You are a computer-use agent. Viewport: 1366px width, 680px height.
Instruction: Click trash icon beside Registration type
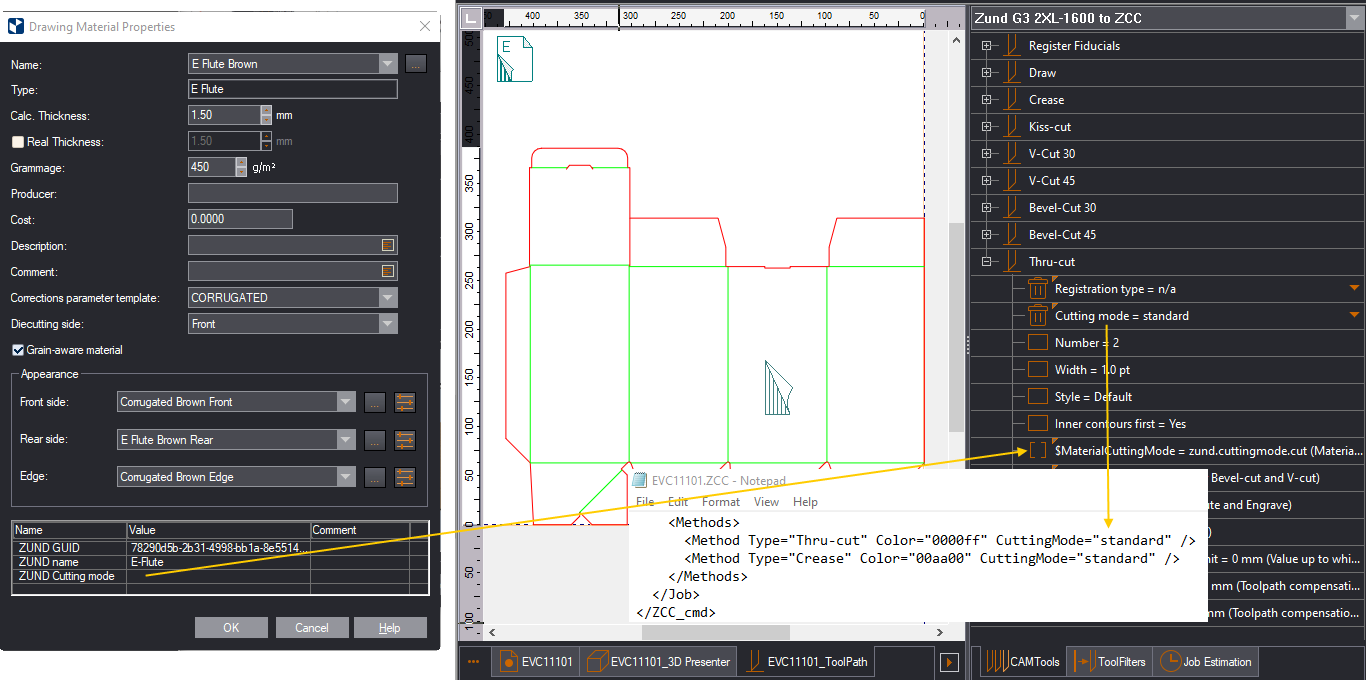click(x=1038, y=289)
